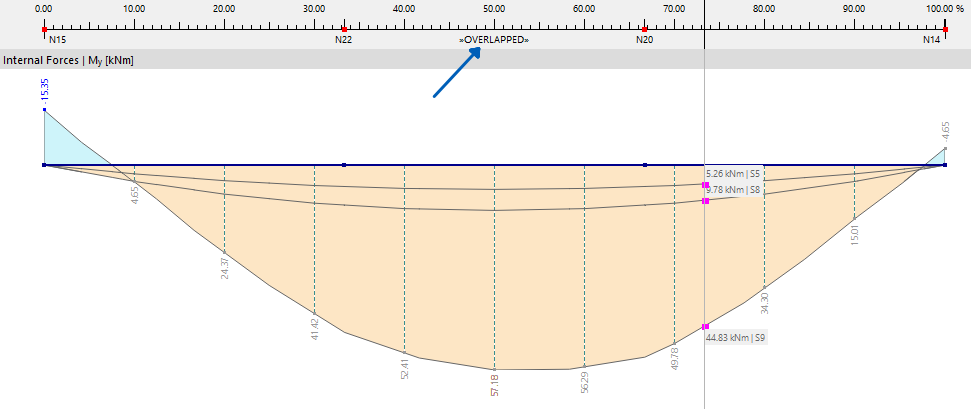Click the N15 node marker on ruler
The width and height of the screenshot is (971, 409).
44,29
